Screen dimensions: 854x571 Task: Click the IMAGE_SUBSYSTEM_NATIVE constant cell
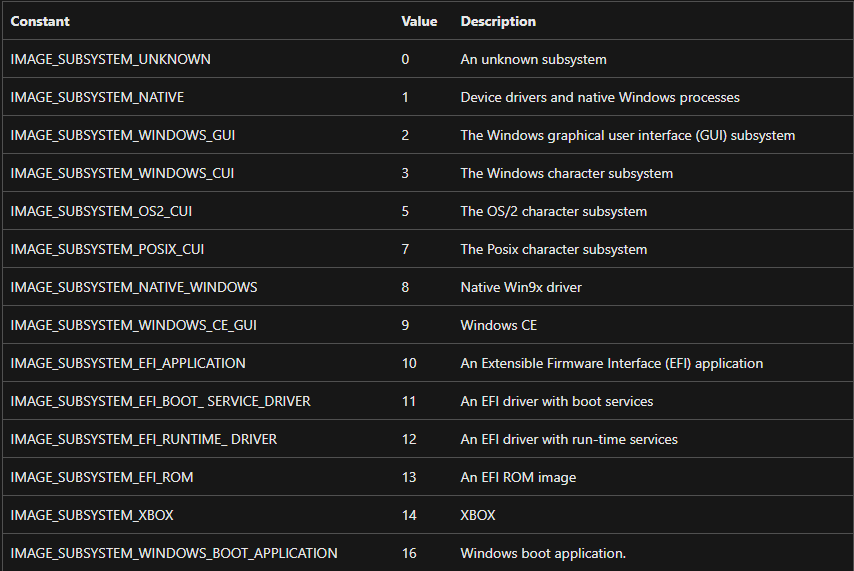tap(97, 97)
